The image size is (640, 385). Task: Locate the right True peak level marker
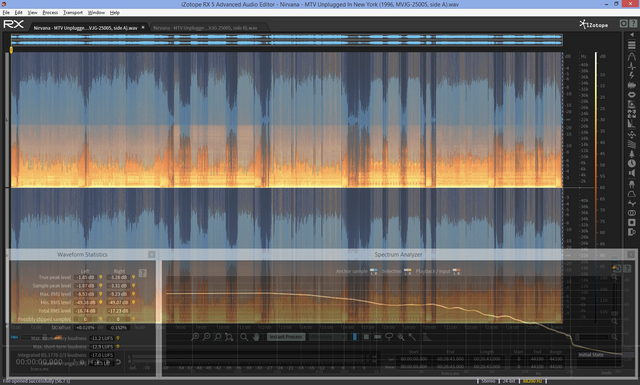(x=133, y=277)
